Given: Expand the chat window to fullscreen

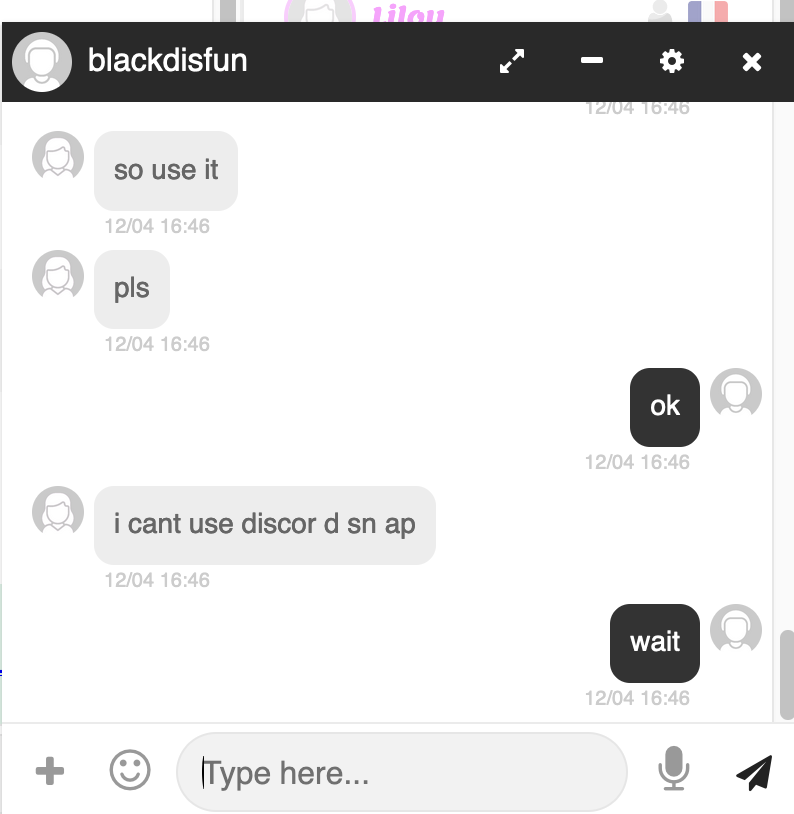Looking at the screenshot, I should coord(512,61).
